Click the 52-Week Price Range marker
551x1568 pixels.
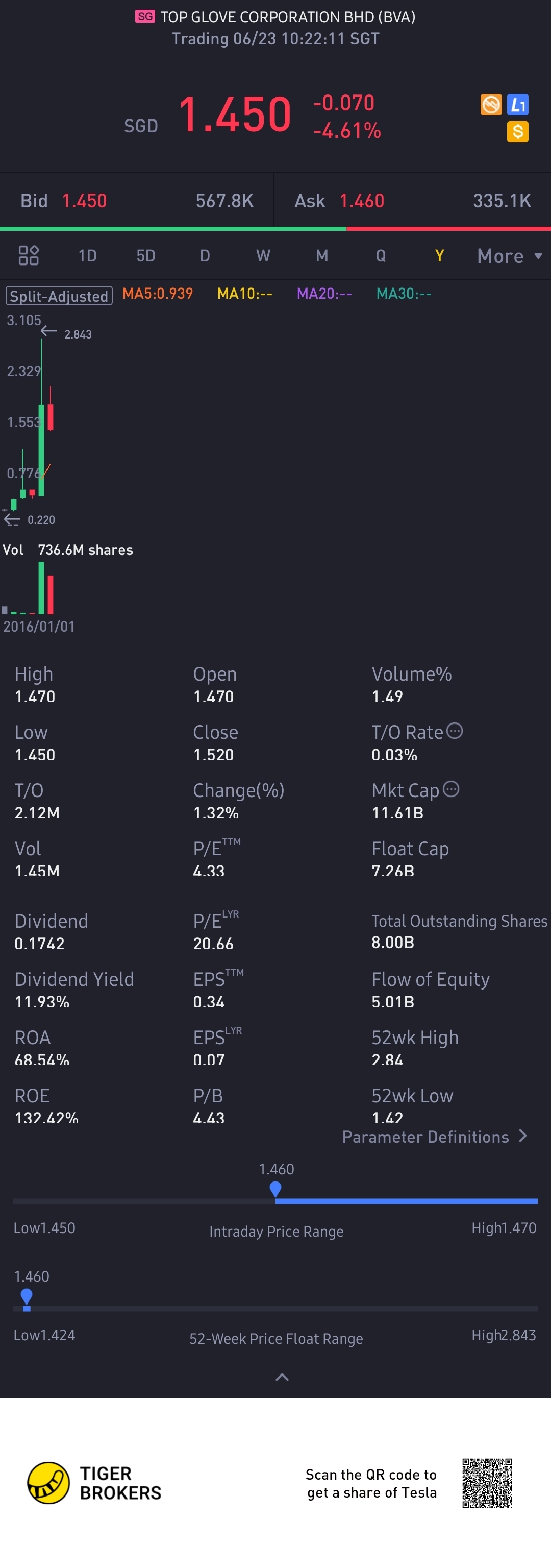pyautogui.click(x=26, y=1296)
